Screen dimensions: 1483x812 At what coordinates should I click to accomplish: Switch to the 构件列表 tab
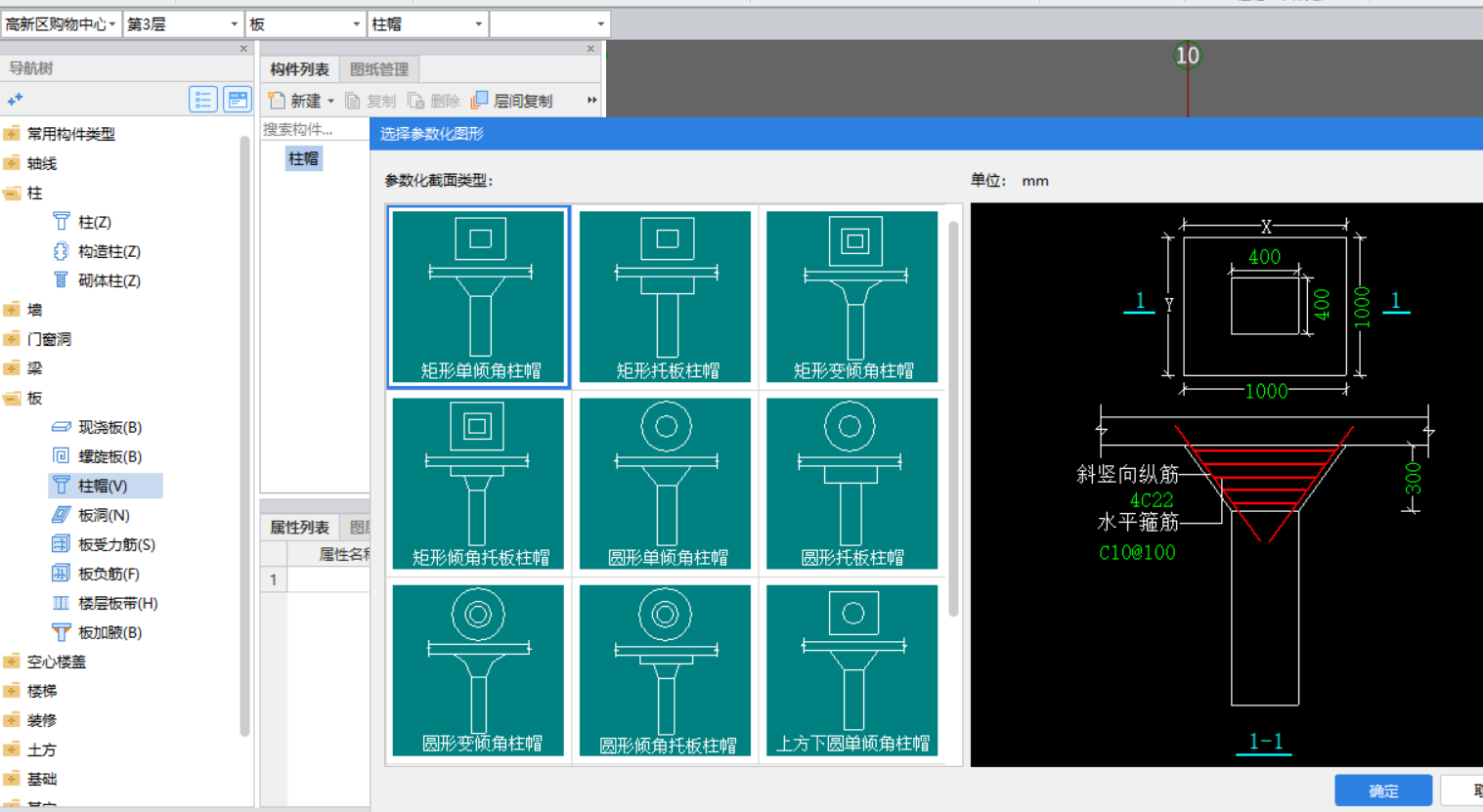click(299, 69)
